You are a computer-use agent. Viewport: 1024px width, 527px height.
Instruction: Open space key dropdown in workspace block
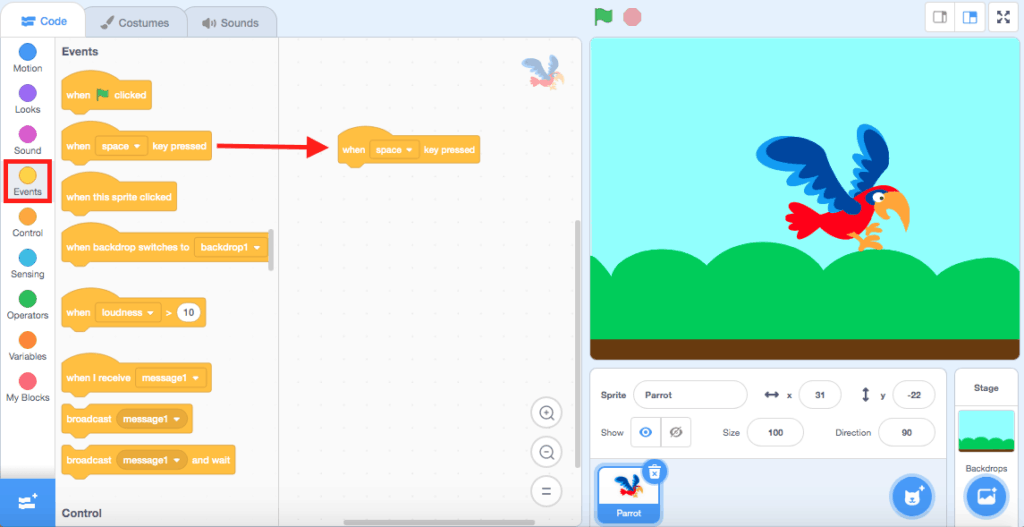point(393,150)
